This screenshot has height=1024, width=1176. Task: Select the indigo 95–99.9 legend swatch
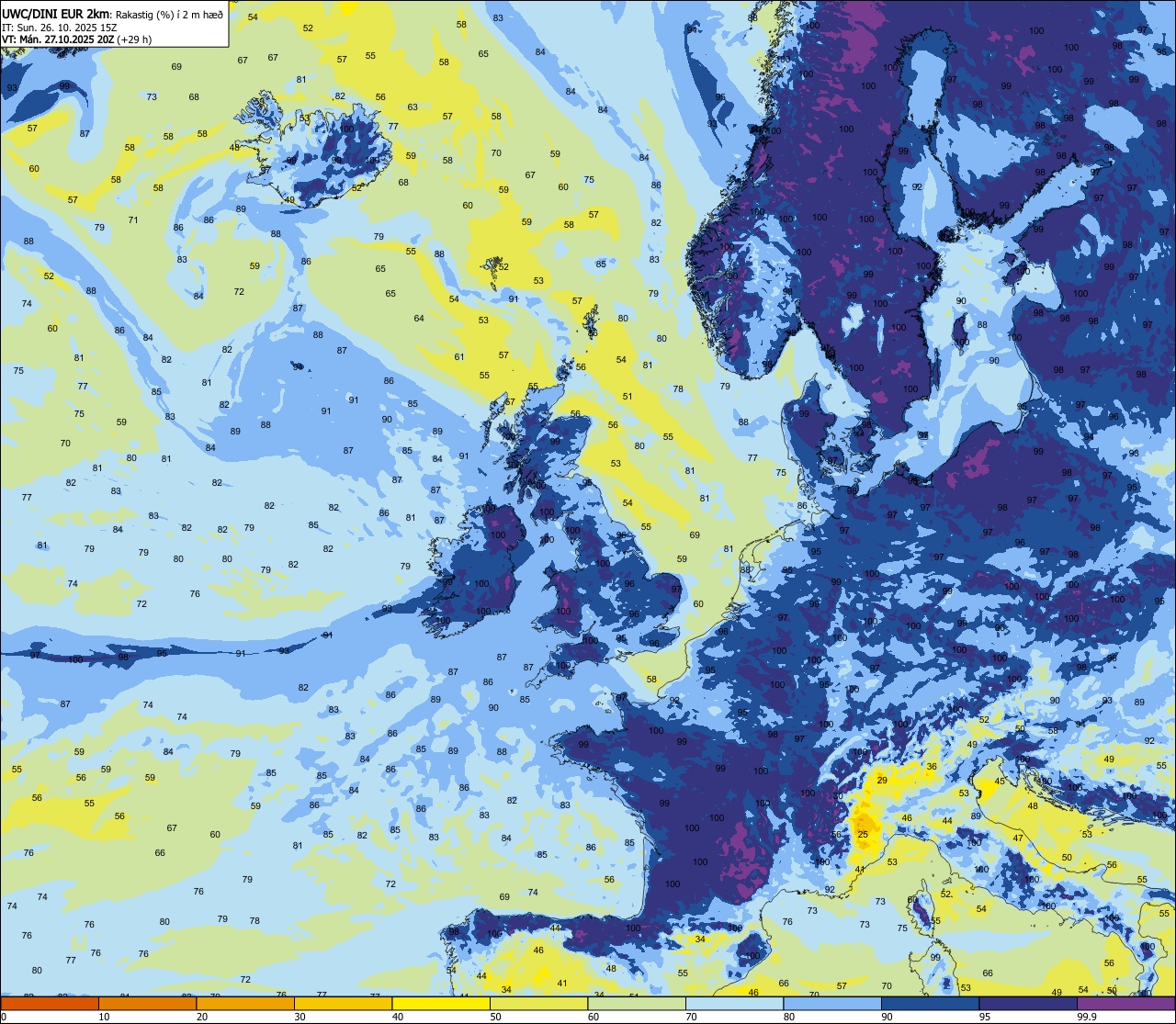[1028, 1003]
